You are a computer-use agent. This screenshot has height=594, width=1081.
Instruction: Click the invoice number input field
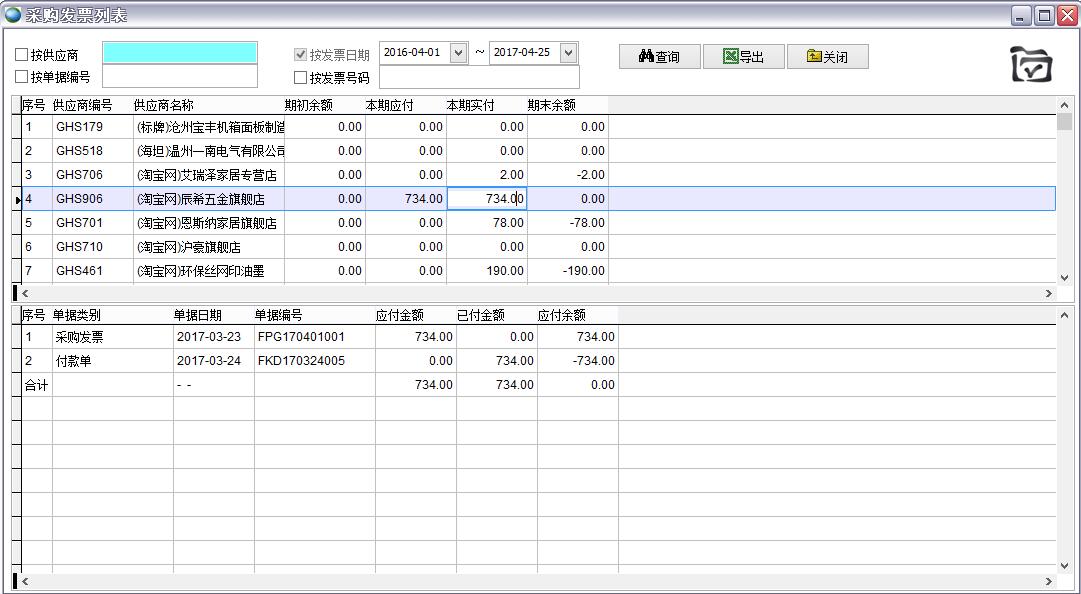pos(479,78)
